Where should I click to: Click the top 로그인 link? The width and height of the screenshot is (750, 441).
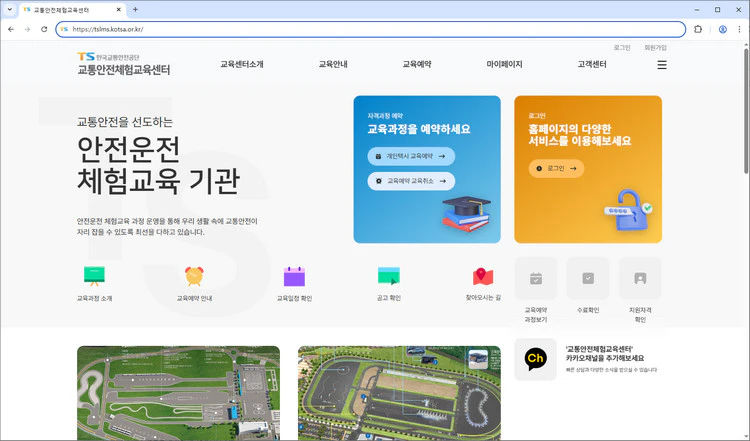[x=622, y=48]
